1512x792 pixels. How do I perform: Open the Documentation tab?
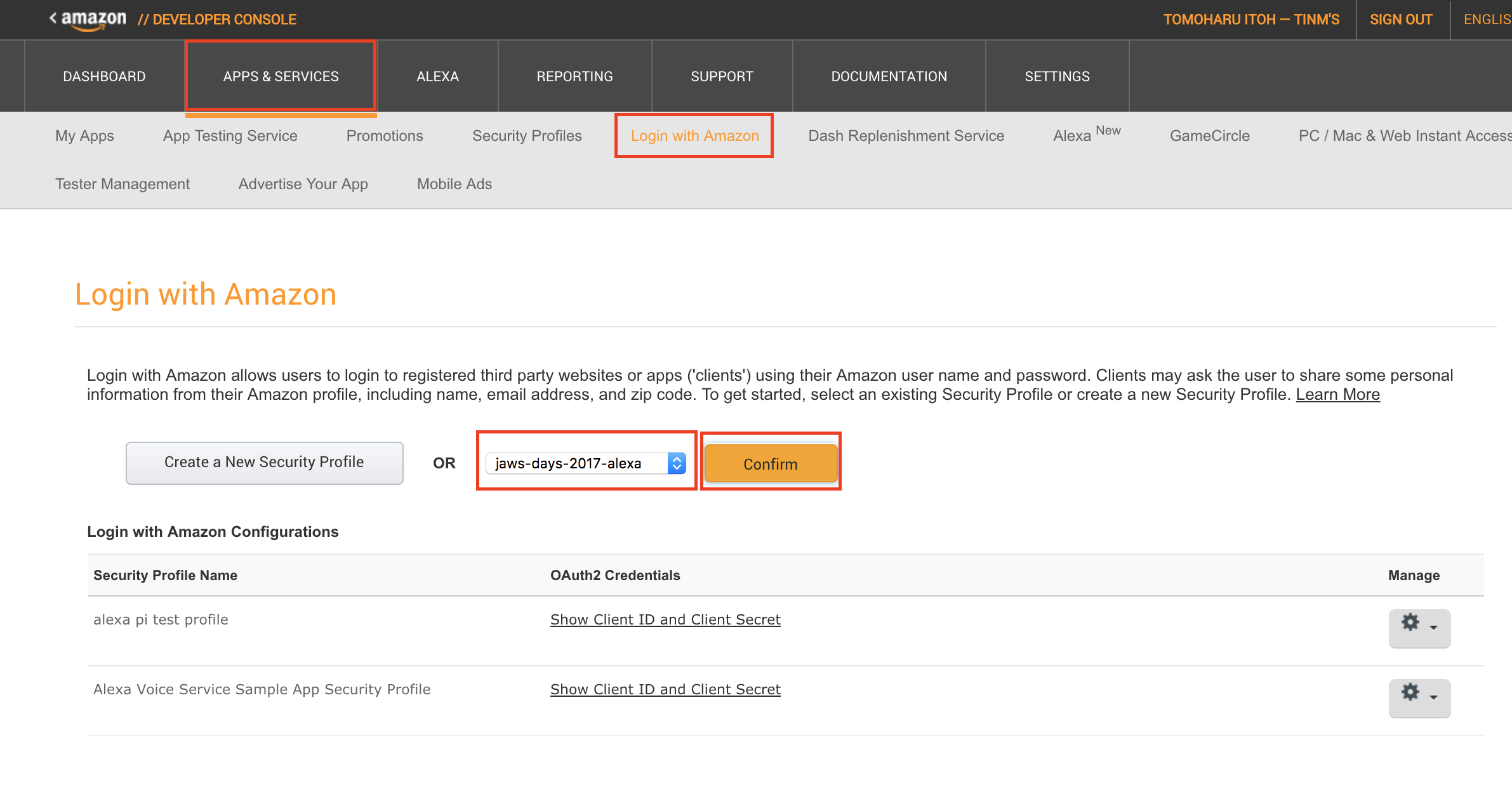pyautogui.click(x=889, y=76)
